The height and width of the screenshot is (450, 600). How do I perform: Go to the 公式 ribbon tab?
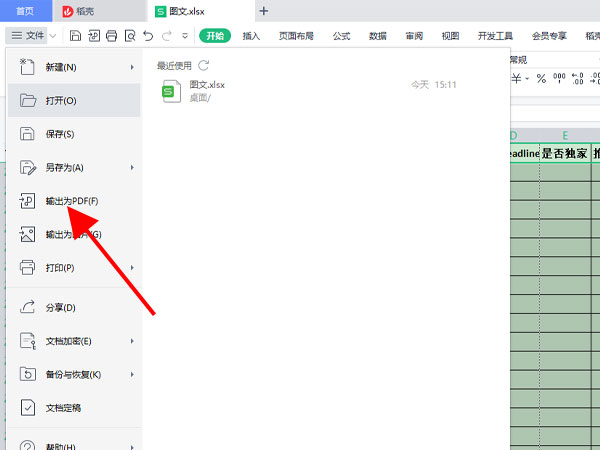341,36
